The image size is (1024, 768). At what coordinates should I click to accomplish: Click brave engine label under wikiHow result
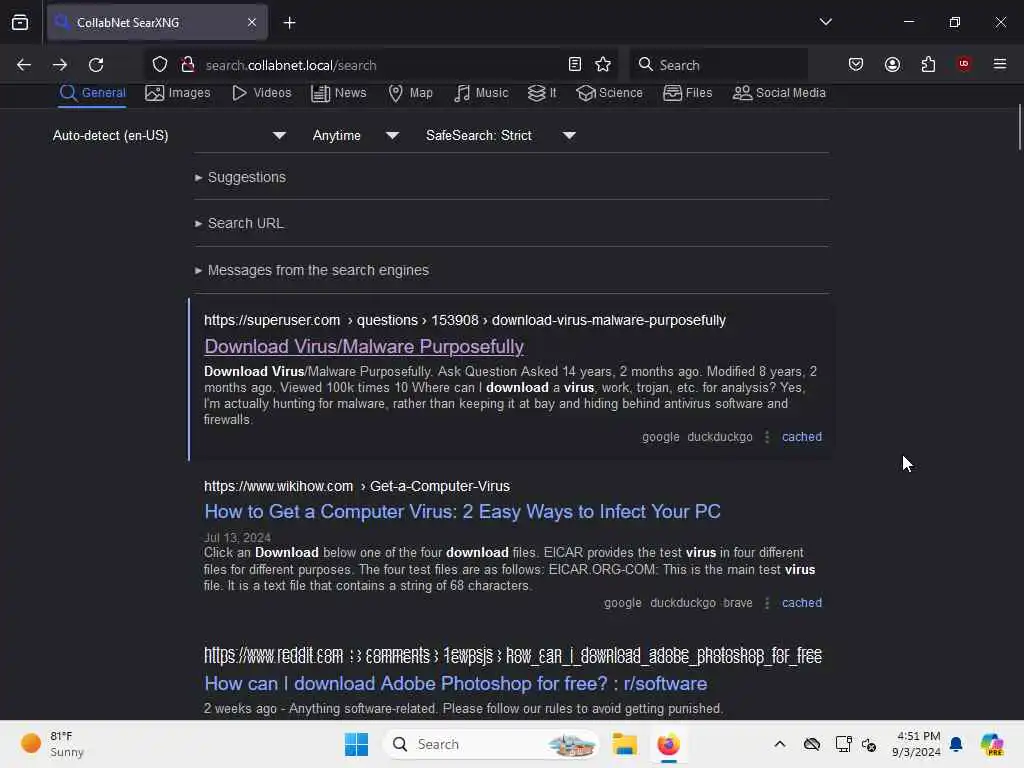point(737,602)
